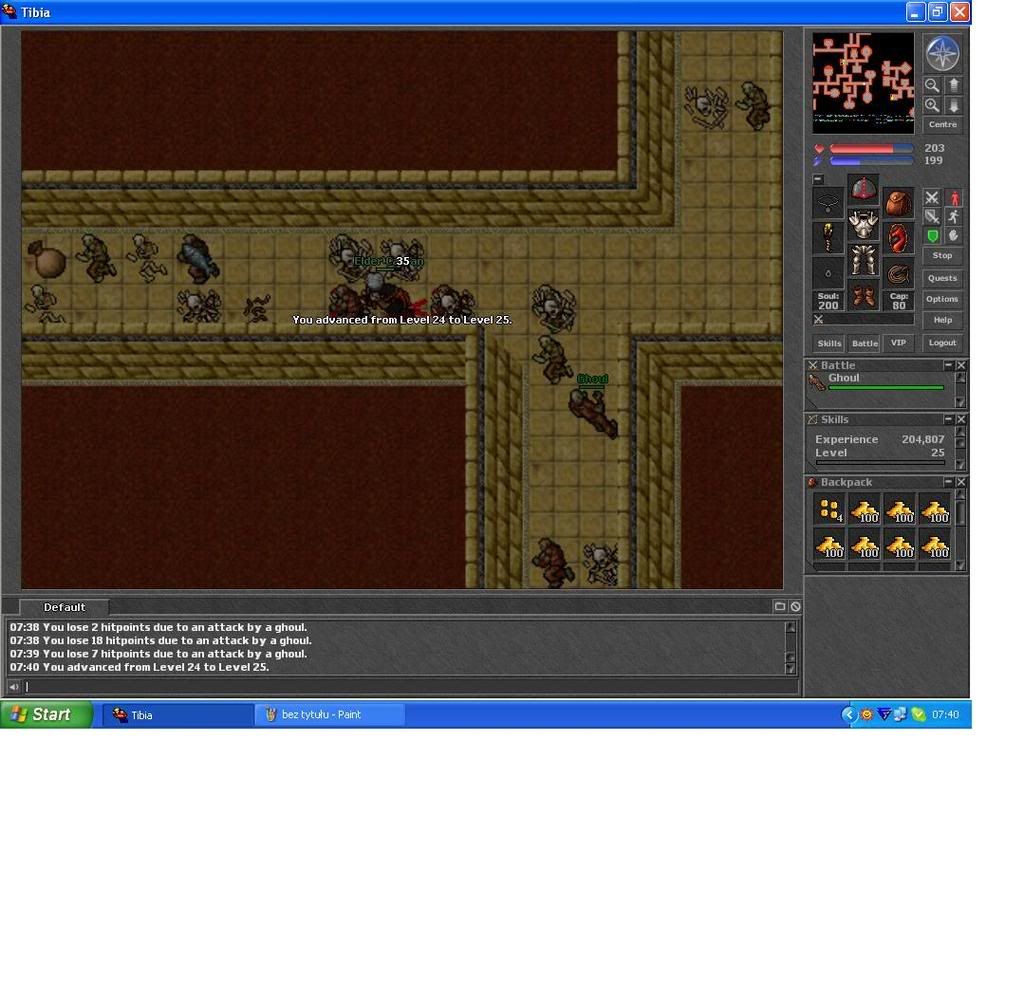1024x981 pixels.
Task: Select the left-hand weapon slot
Action: (x=828, y=238)
